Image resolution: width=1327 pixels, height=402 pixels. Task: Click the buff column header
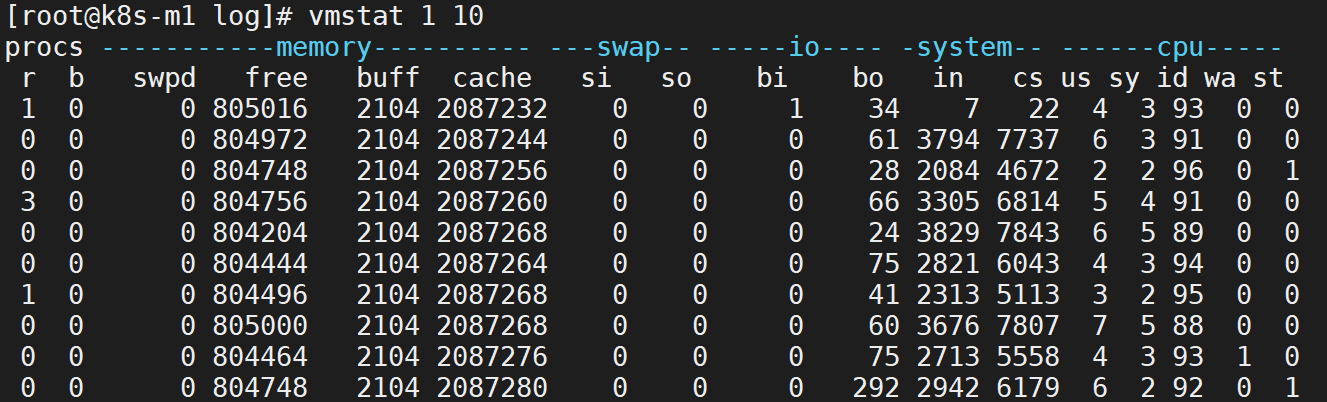tap(388, 78)
